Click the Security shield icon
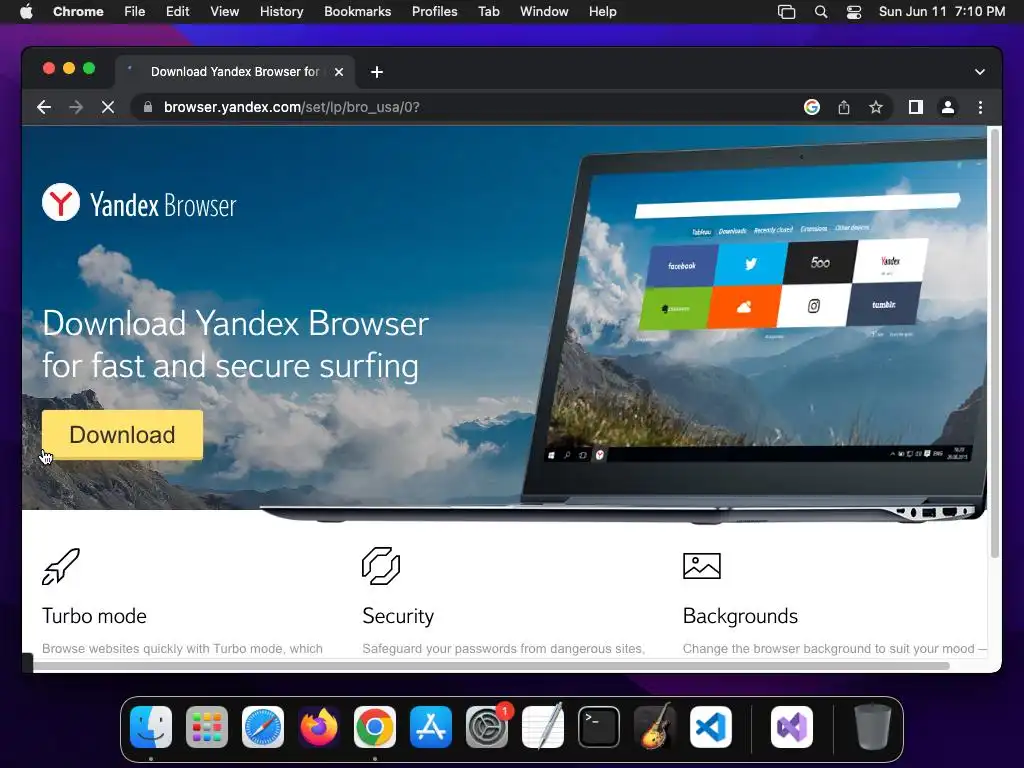1024x768 pixels. pos(381,566)
